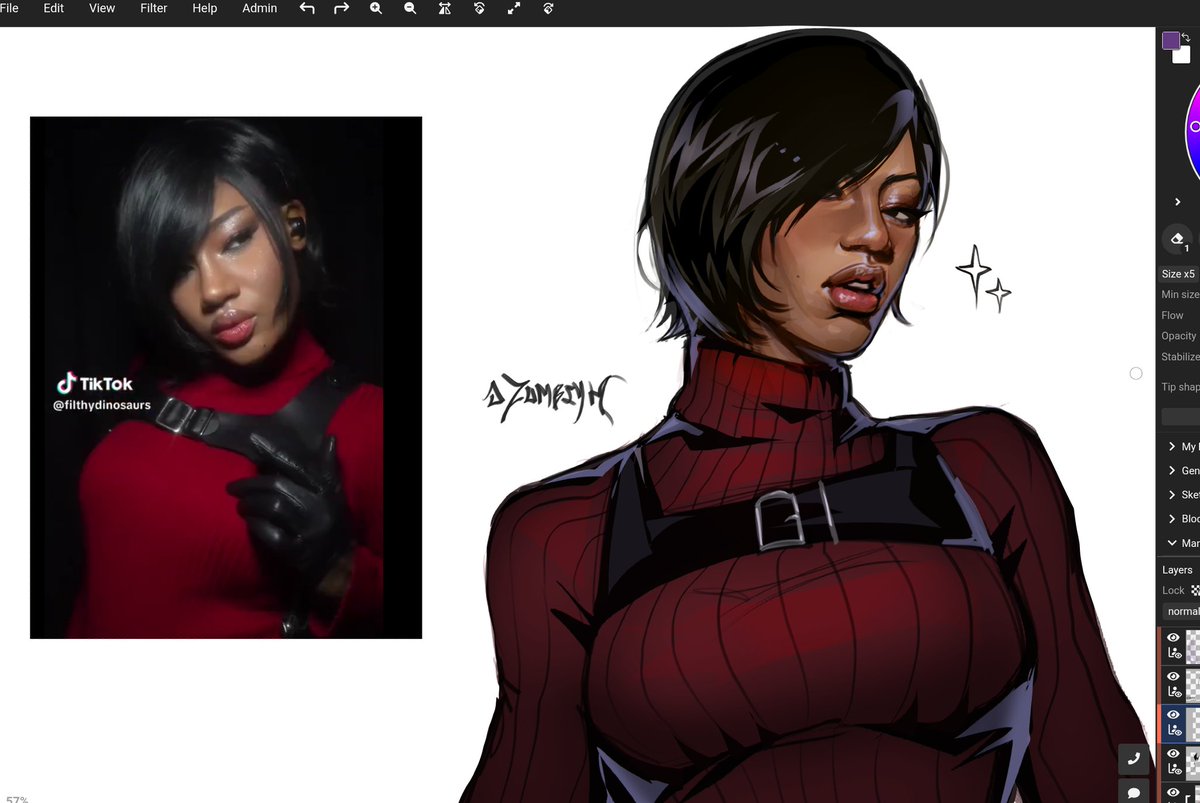This screenshot has height=803, width=1200.
Task: Click the 'Size x5' brush size label
Action: (1178, 274)
